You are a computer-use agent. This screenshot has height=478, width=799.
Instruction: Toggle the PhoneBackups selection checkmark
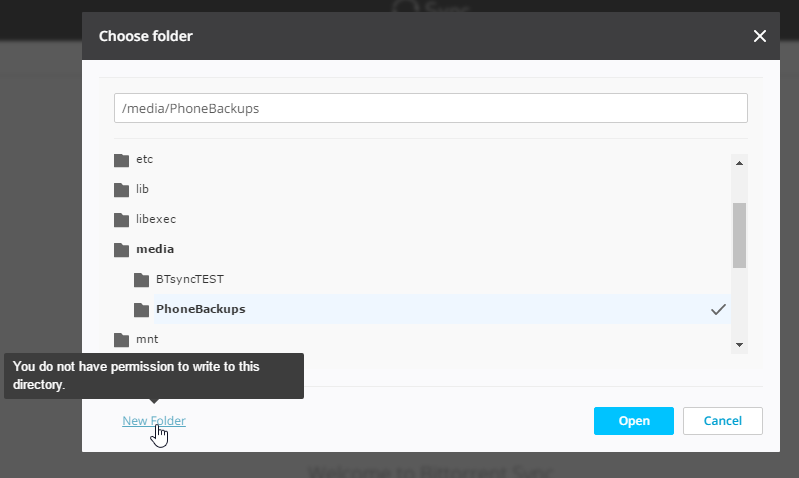[718, 309]
